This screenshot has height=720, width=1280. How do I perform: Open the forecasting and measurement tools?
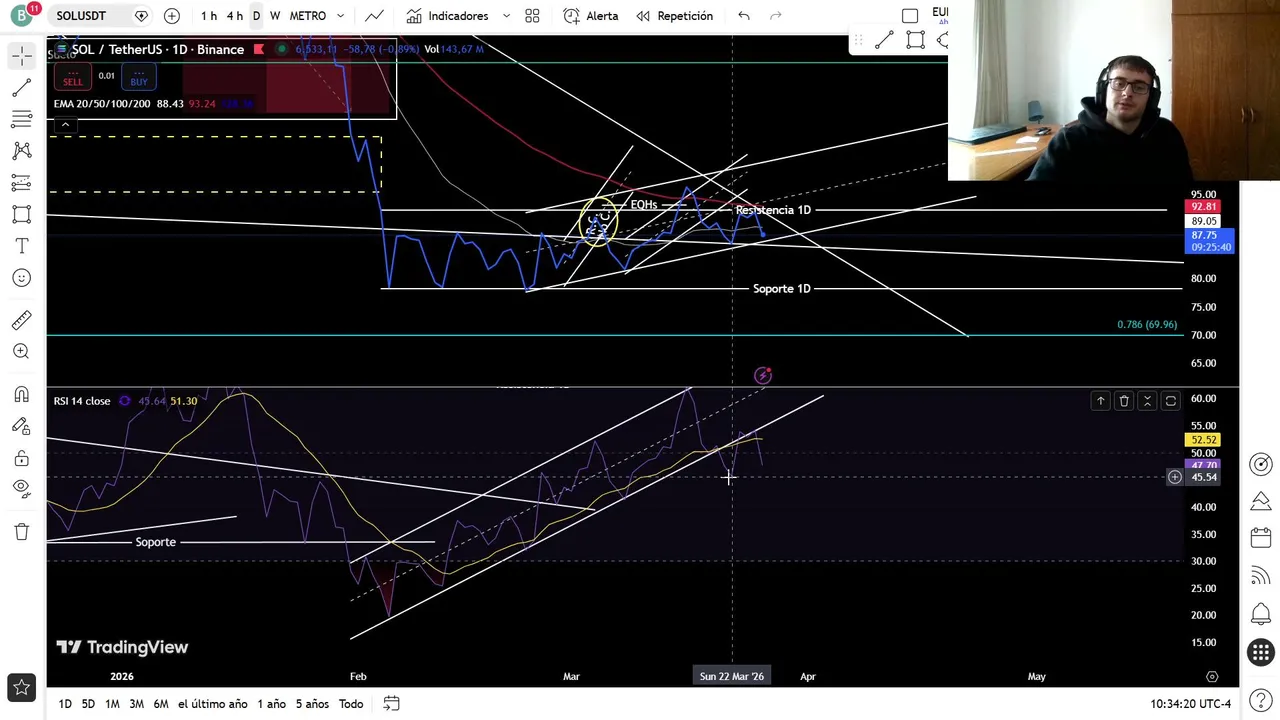[21, 183]
